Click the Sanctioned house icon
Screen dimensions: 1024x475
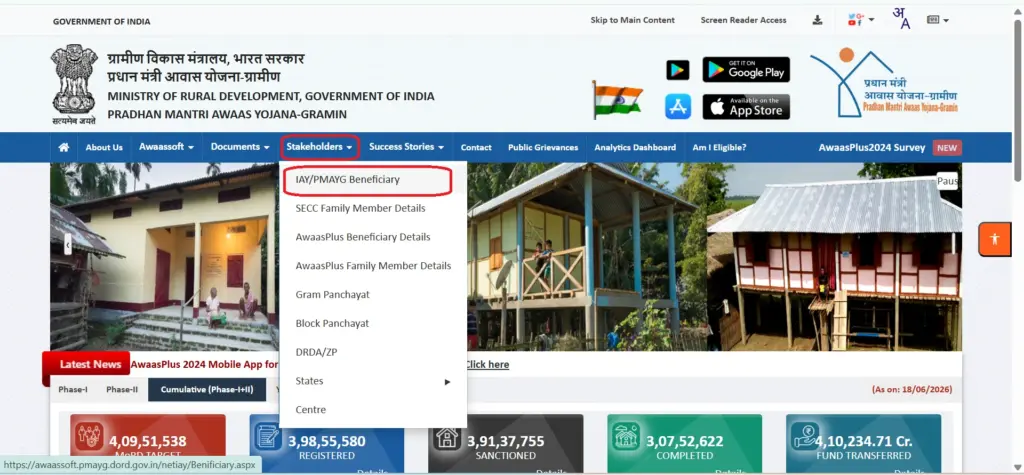pos(447,436)
